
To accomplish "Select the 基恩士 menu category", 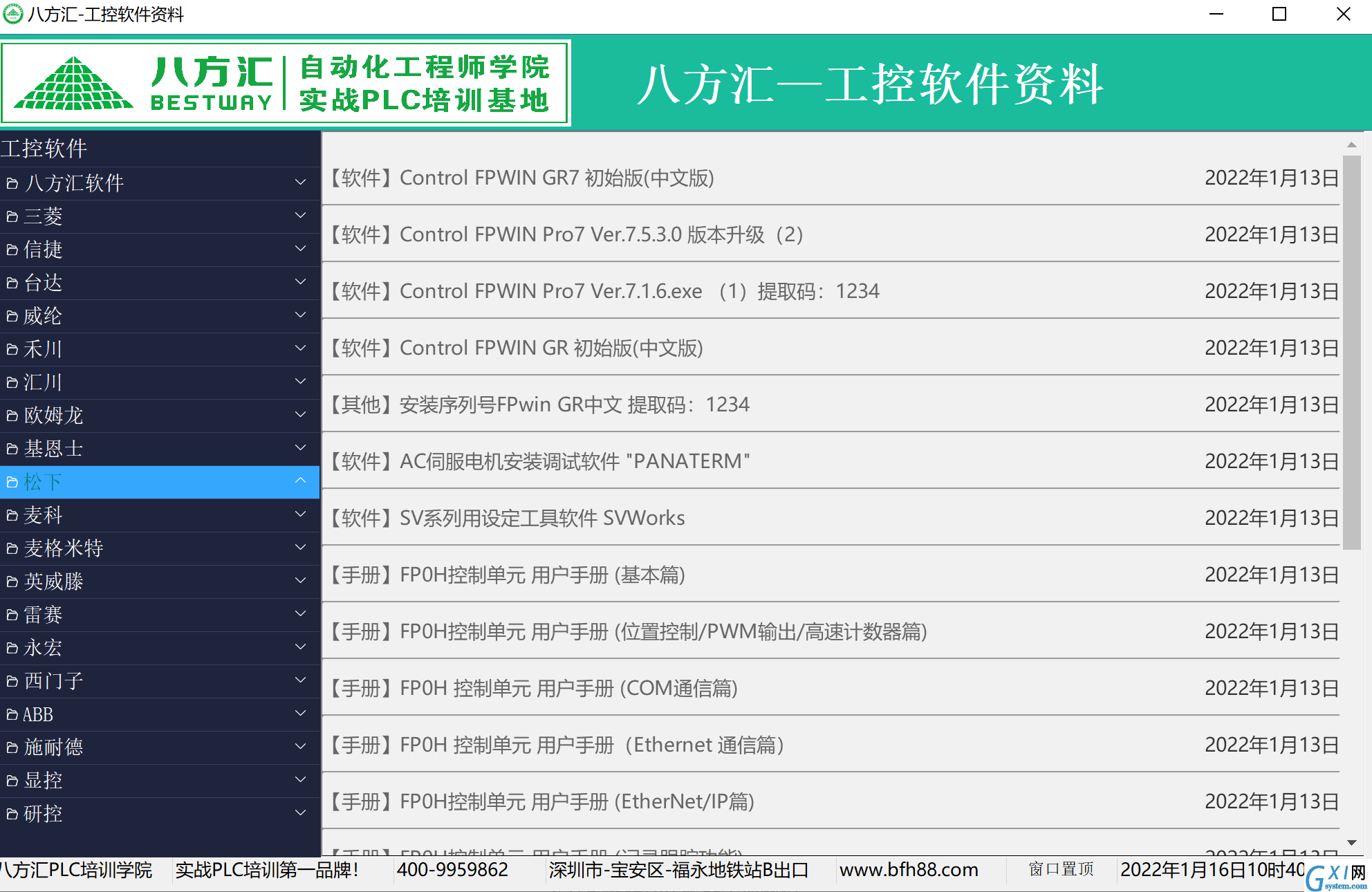I will (x=160, y=449).
